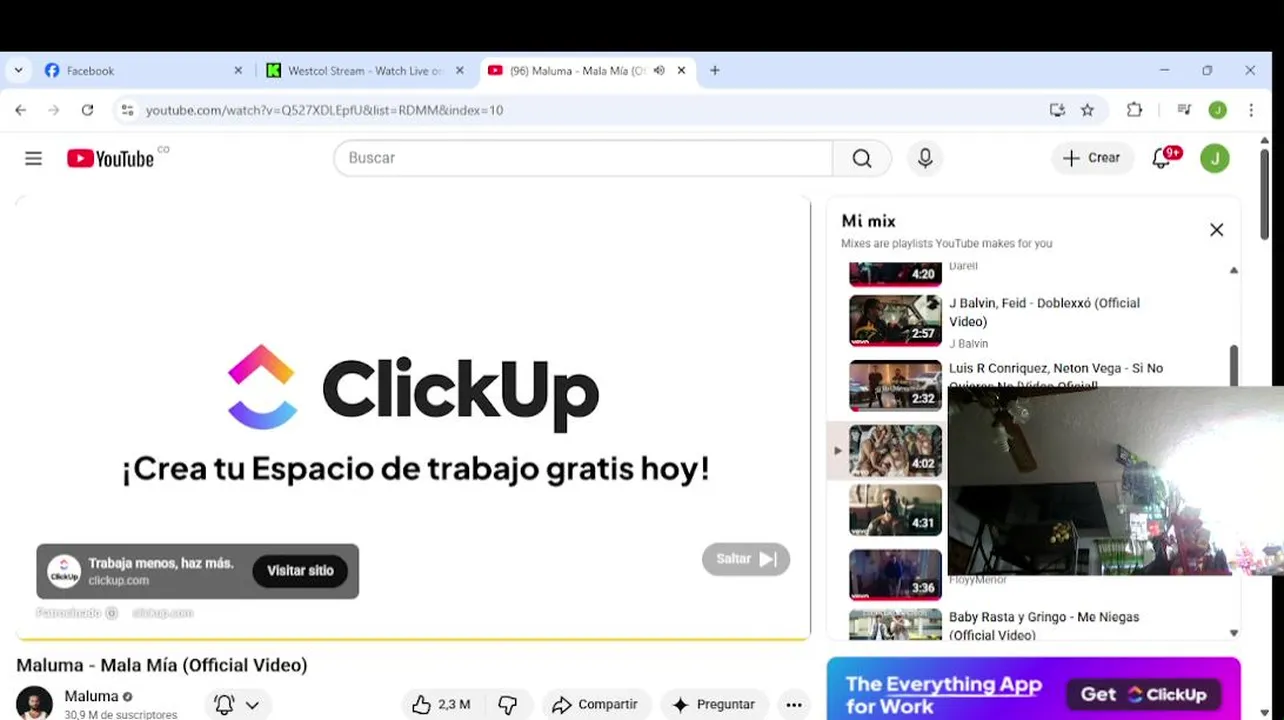Image resolution: width=1284 pixels, height=720 pixels.
Task: Close the Maluma YouTube tab
Action: pos(681,71)
